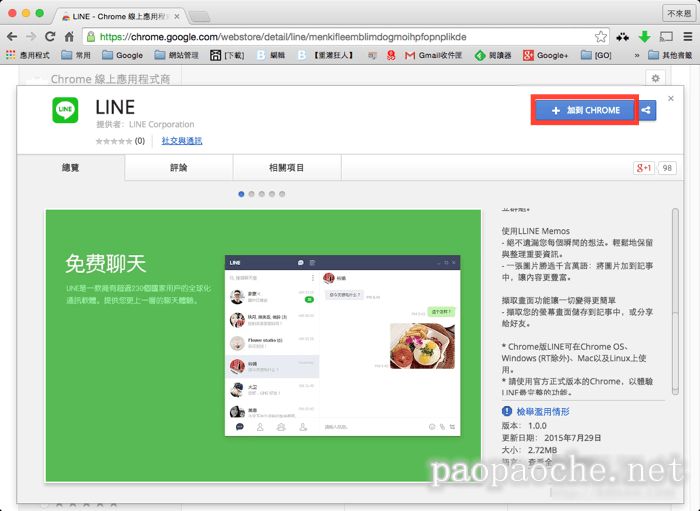The height and width of the screenshot is (511, 700).
Task: Open the Google bookmarks folder
Action: [x=122, y=55]
